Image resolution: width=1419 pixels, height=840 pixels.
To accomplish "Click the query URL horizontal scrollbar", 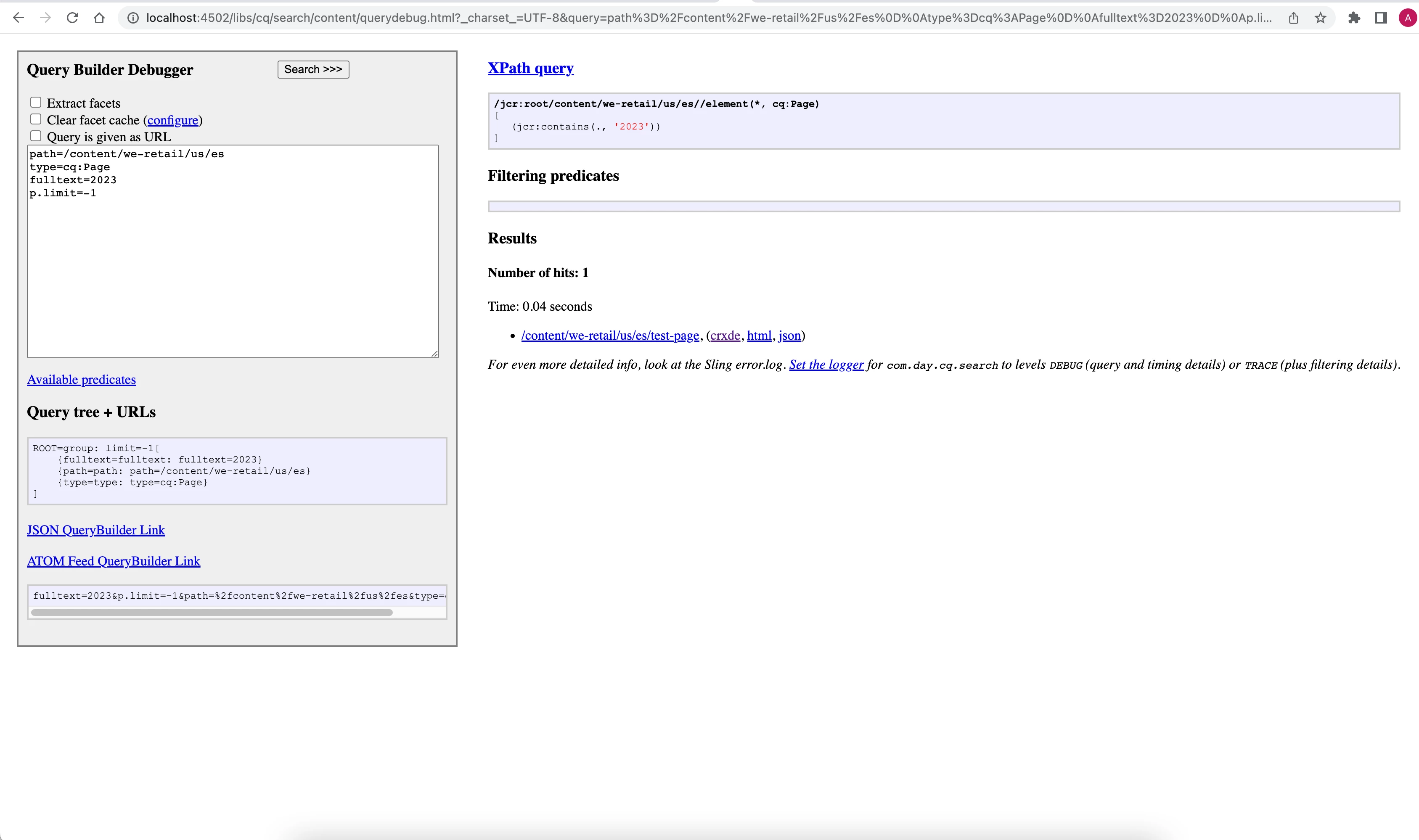I will click(x=212, y=613).
